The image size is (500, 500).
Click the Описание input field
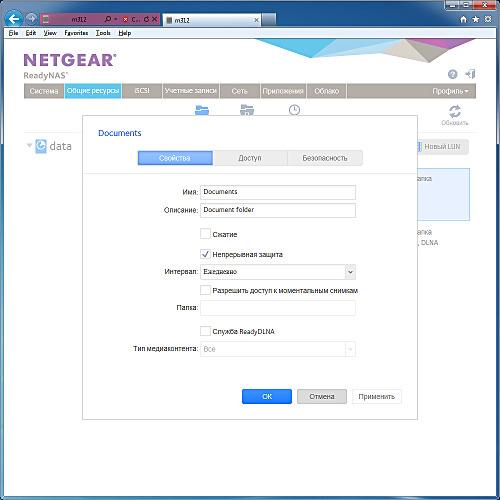point(278,210)
